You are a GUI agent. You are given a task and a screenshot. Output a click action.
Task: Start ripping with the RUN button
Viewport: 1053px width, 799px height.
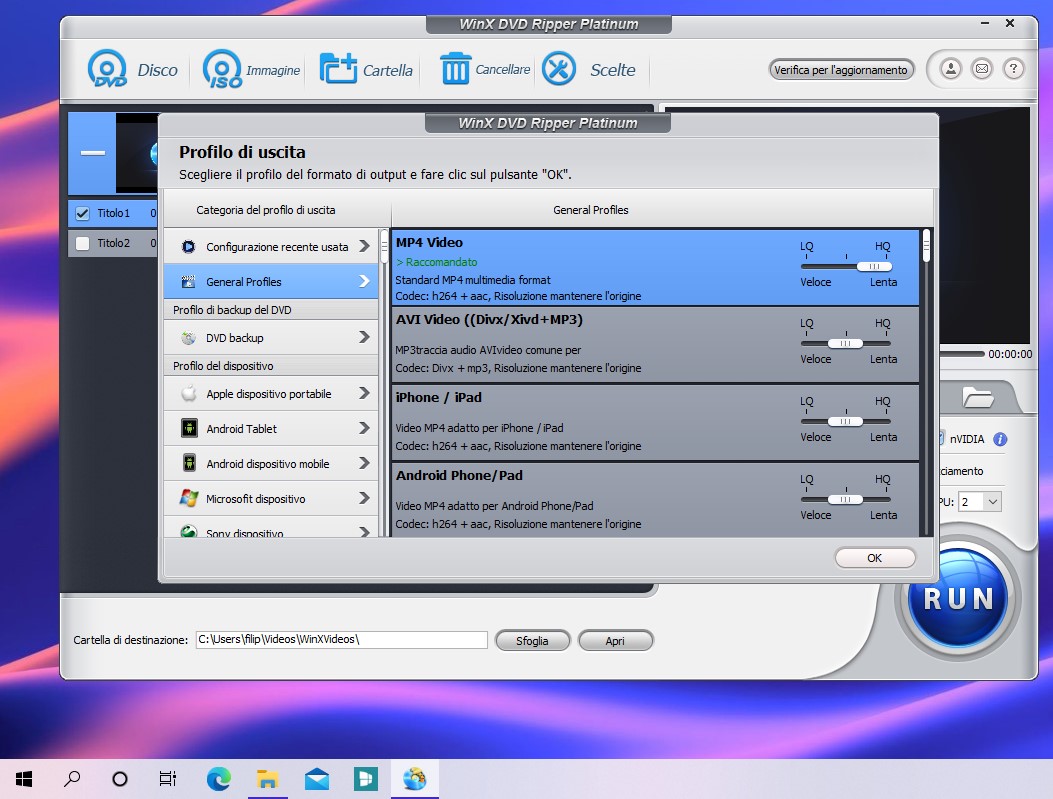click(958, 598)
